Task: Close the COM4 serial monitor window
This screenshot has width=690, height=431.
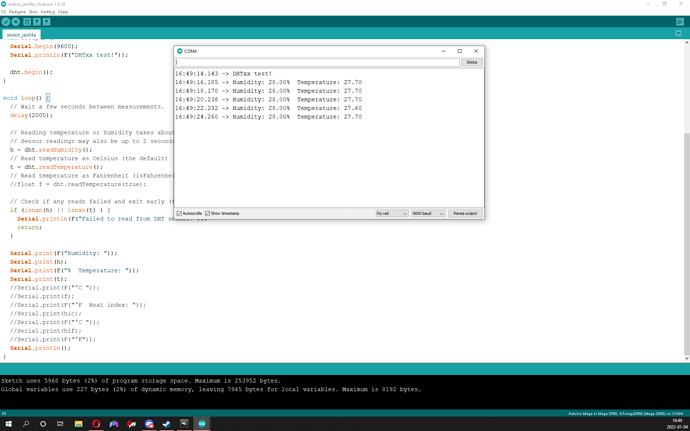Action: click(476, 51)
